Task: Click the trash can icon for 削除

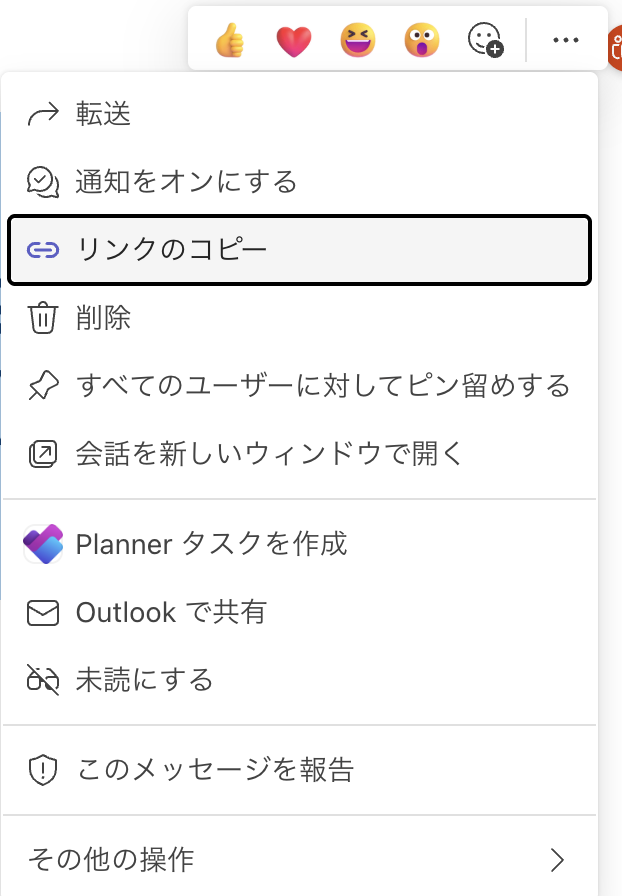Action: coord(43,318)
